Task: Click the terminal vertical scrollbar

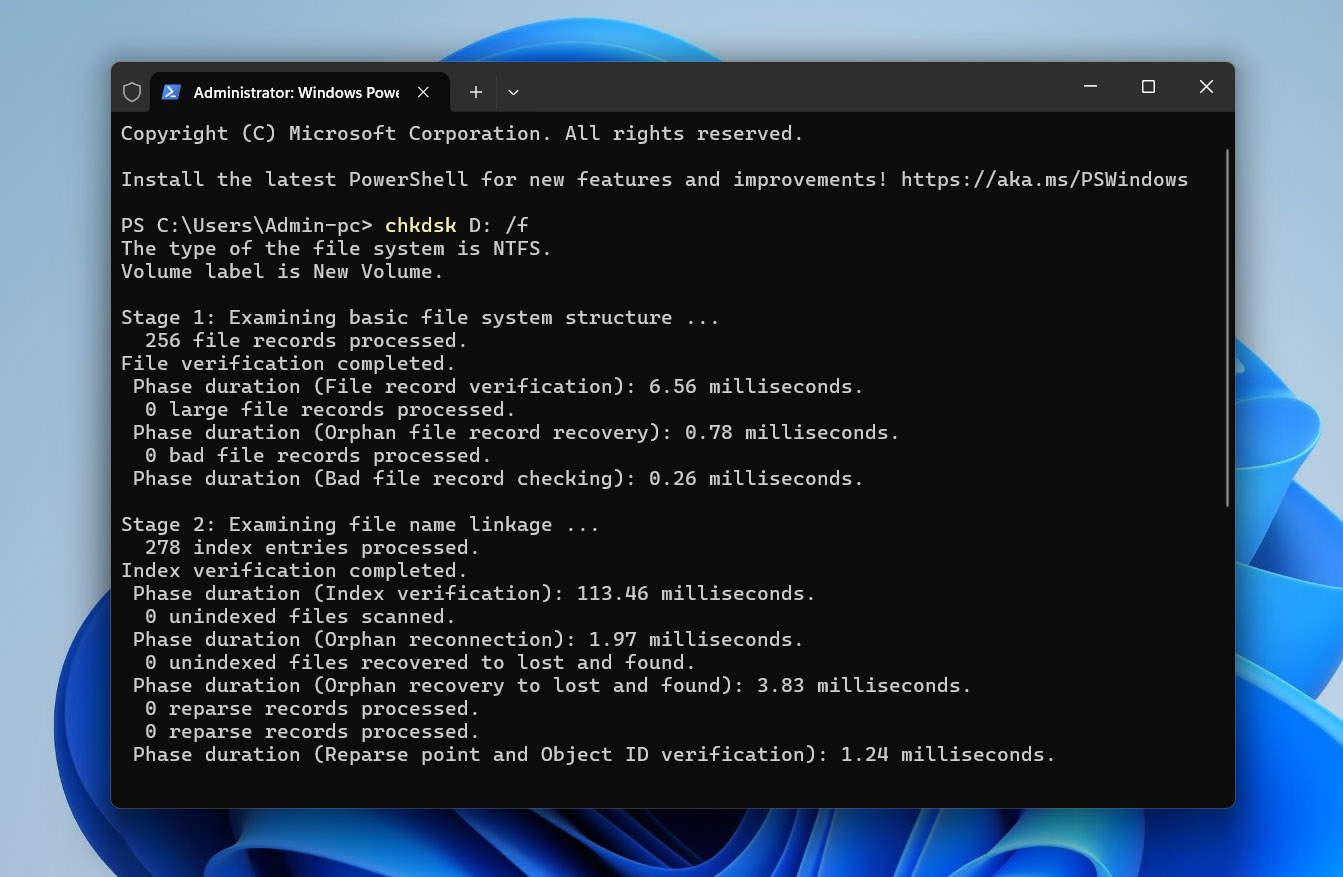Action: [1227, 328]
